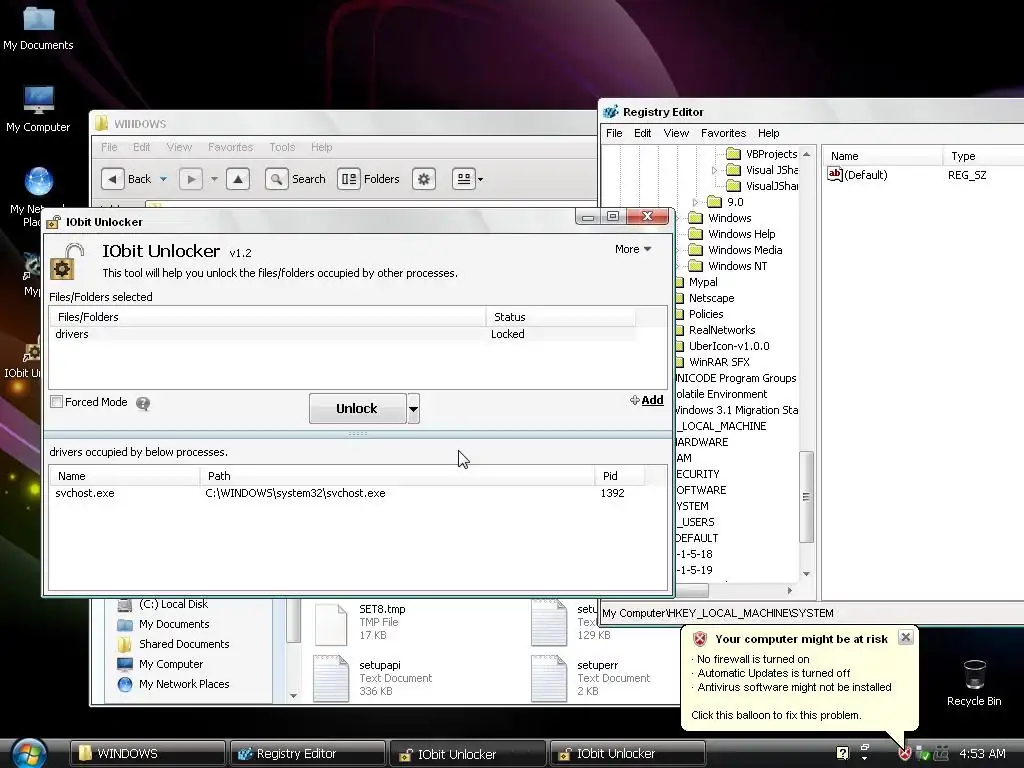Click the Name column header in Registry Editor
This screenshot has height=768, width=1024.
(882, 156)
